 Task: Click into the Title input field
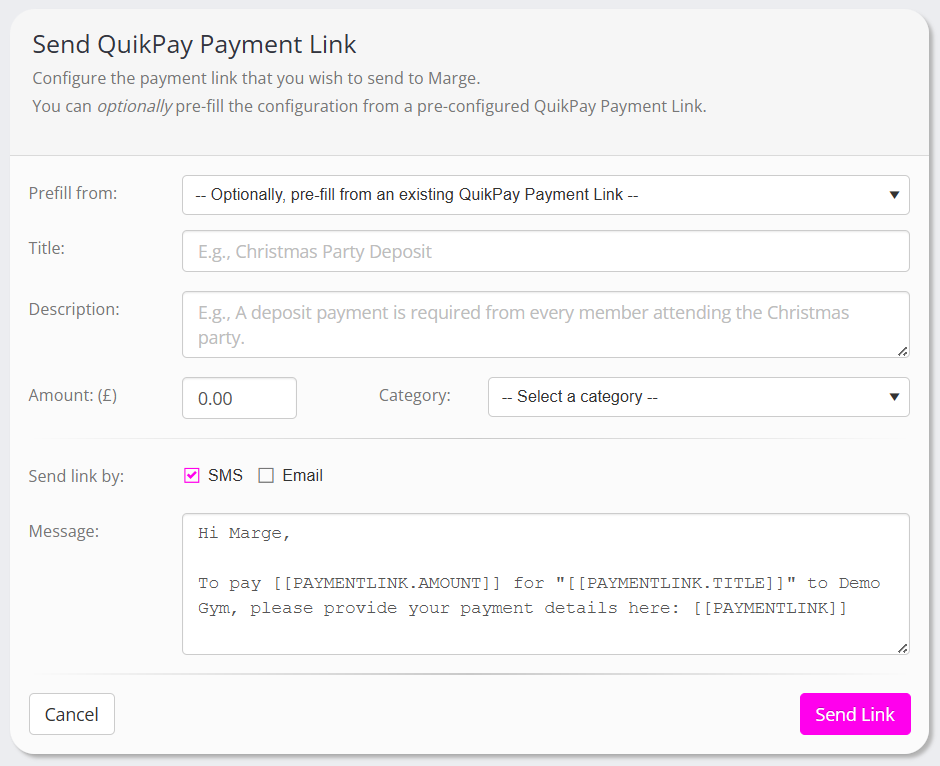point(545,251)
